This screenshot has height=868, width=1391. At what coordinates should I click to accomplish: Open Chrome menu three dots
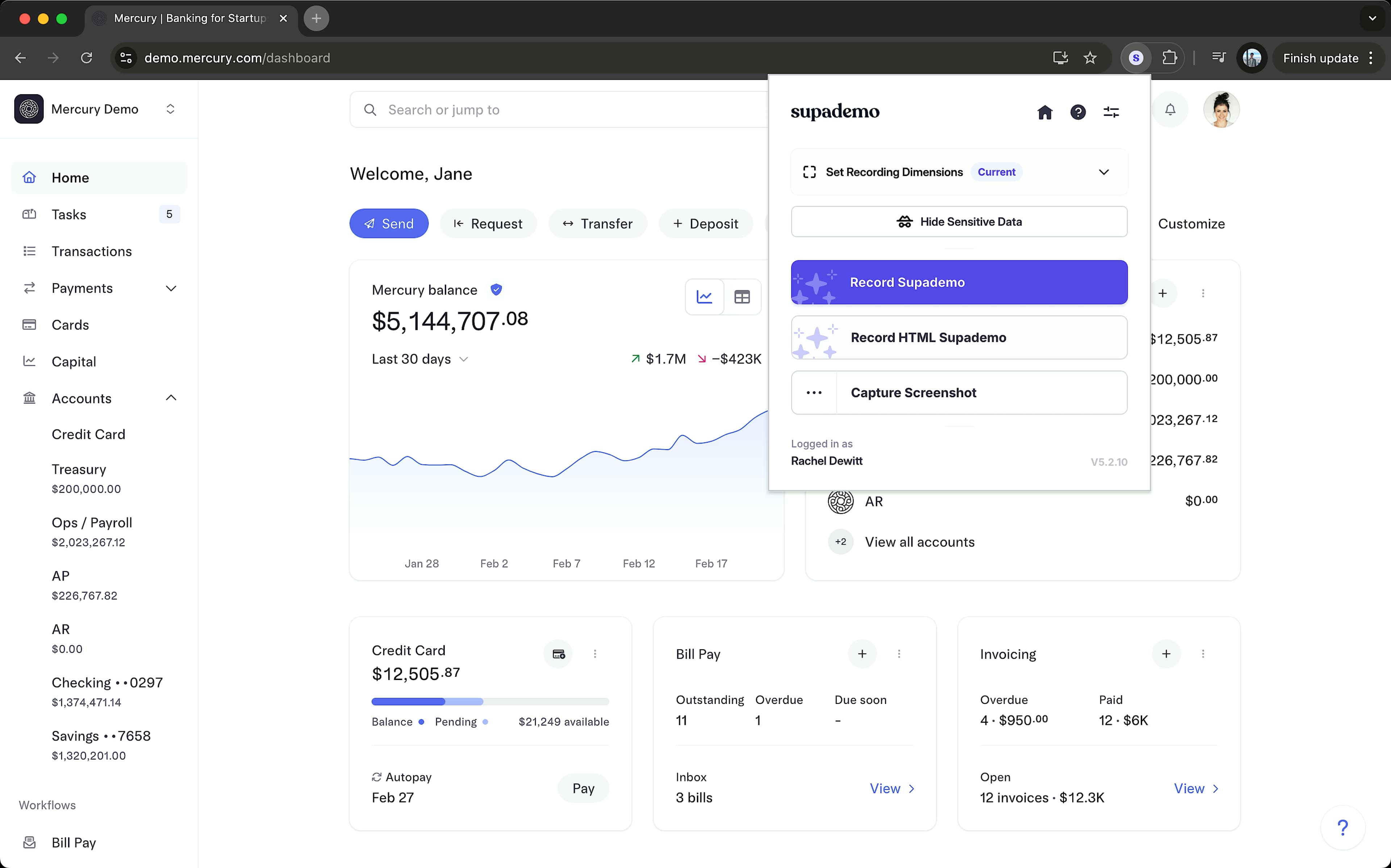pos(1371,58)
